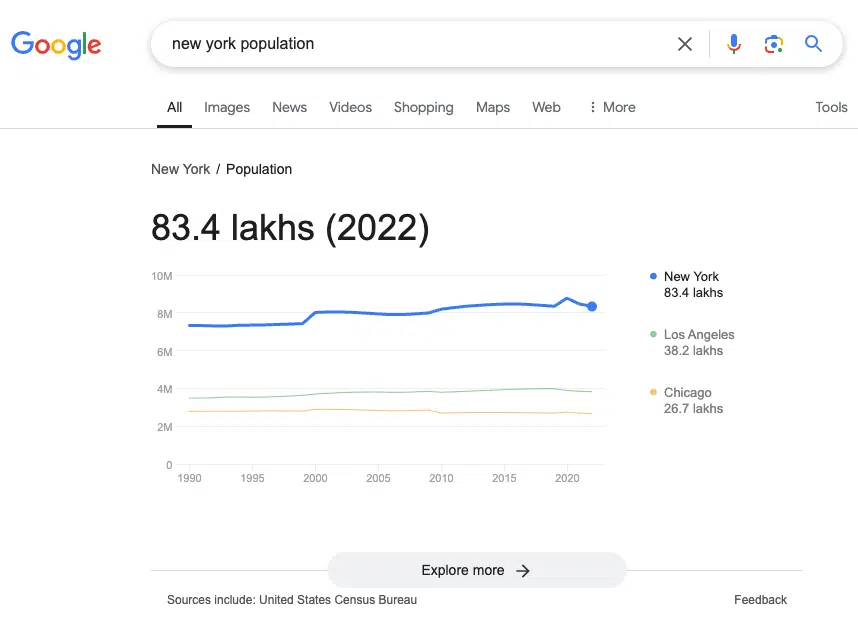The height and width of the screenshot is (633, 858).
Task: Send Feedback about this result
Action: coord(760,599)
